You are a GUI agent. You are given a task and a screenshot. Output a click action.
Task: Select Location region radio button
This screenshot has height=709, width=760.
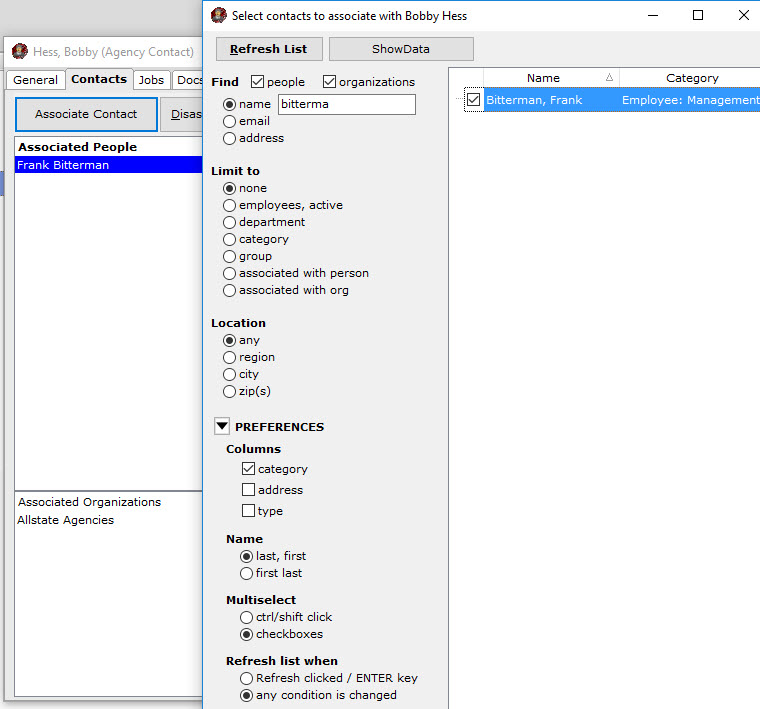pyautogui.click(x=229, y=357)
